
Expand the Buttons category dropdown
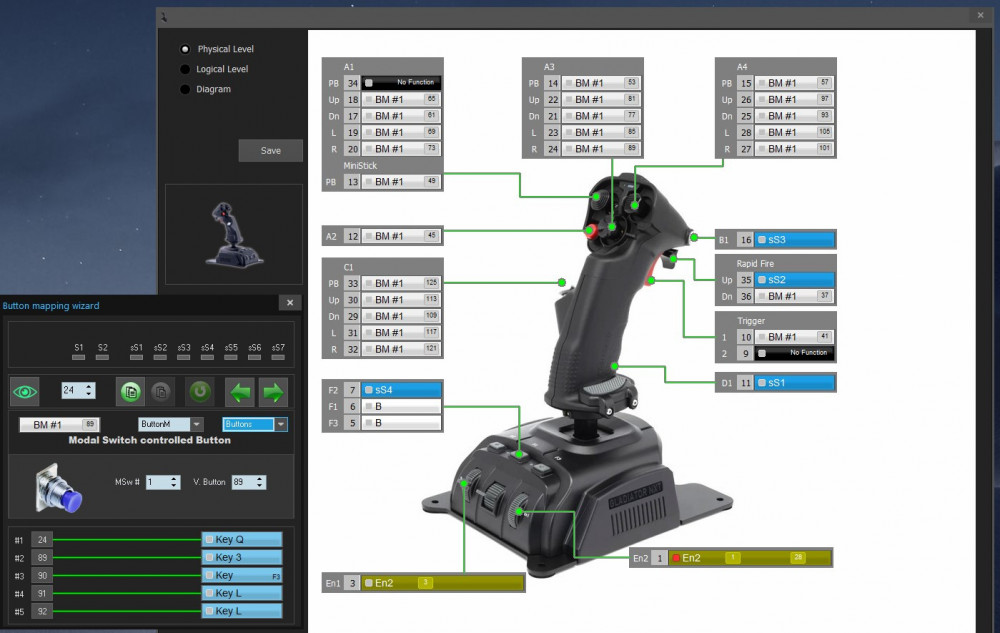pos(281,424)
